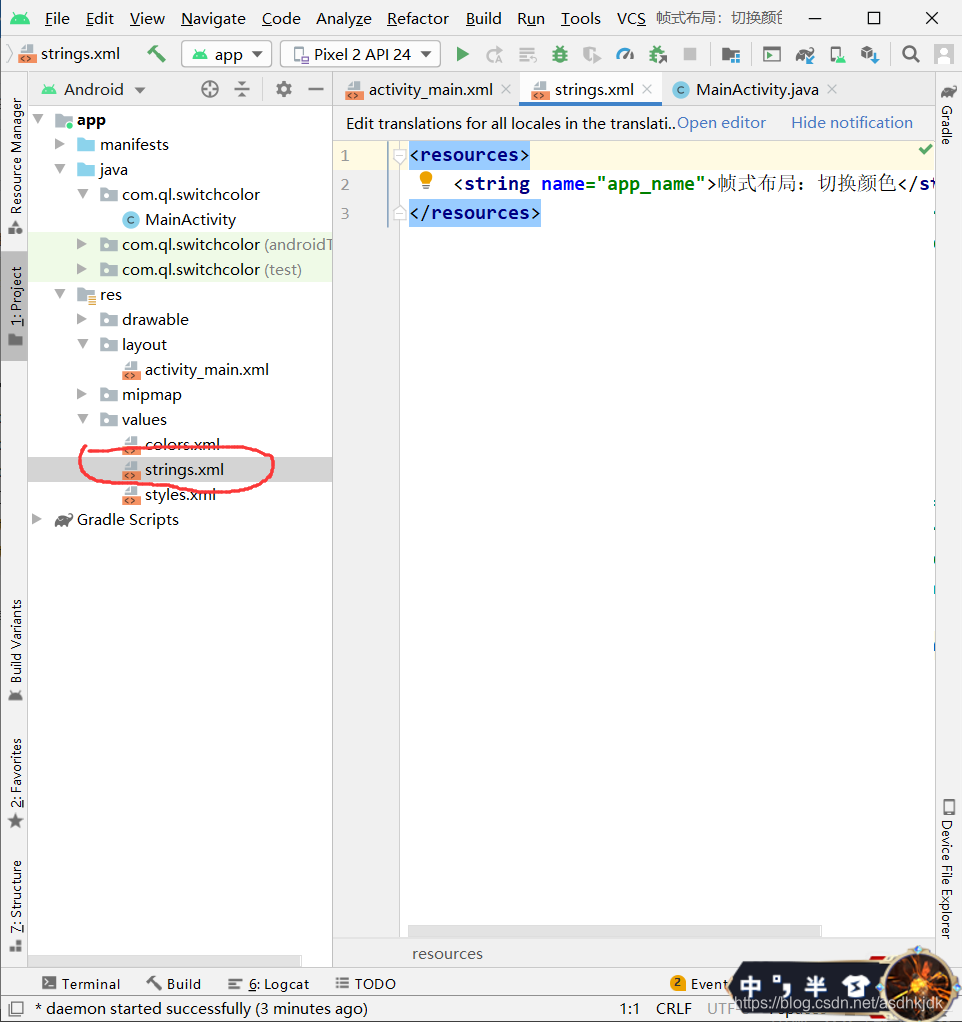This screenshot has height=1022, width=962.
Task: Expand the mipmap folder
Action: tap(82, 394)
